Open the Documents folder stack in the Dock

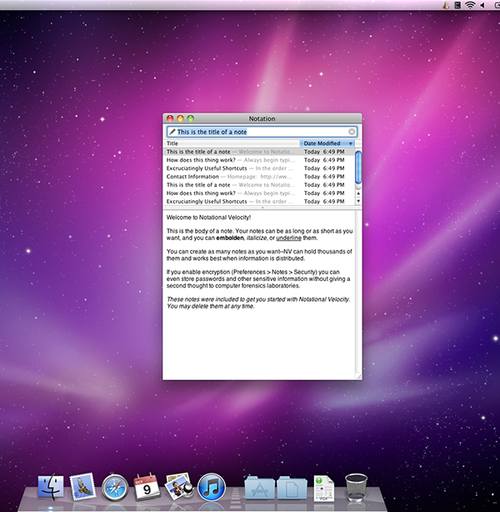[292, 488]
